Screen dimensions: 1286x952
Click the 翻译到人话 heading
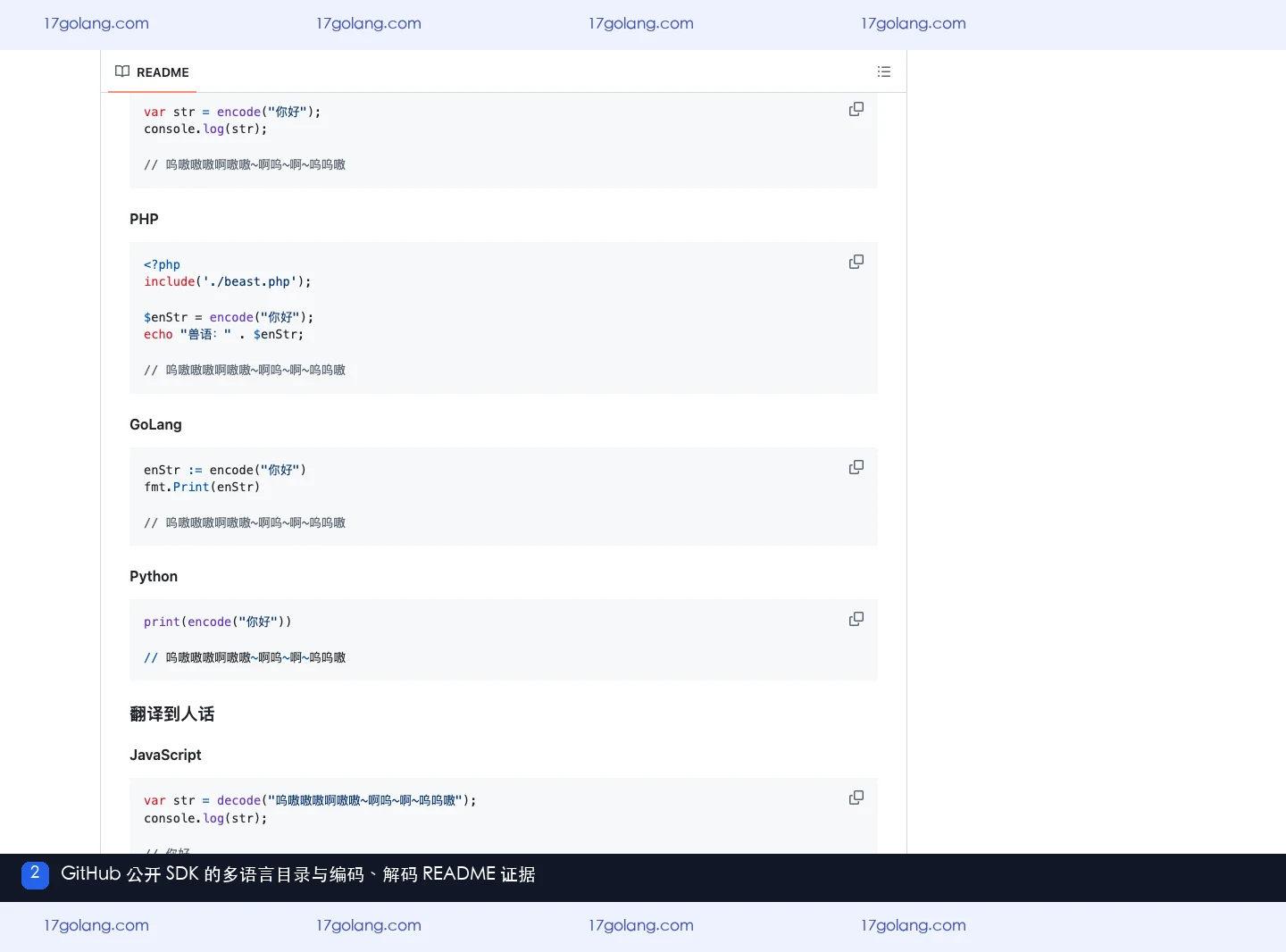pyautogui.click(x=171, y=714)
